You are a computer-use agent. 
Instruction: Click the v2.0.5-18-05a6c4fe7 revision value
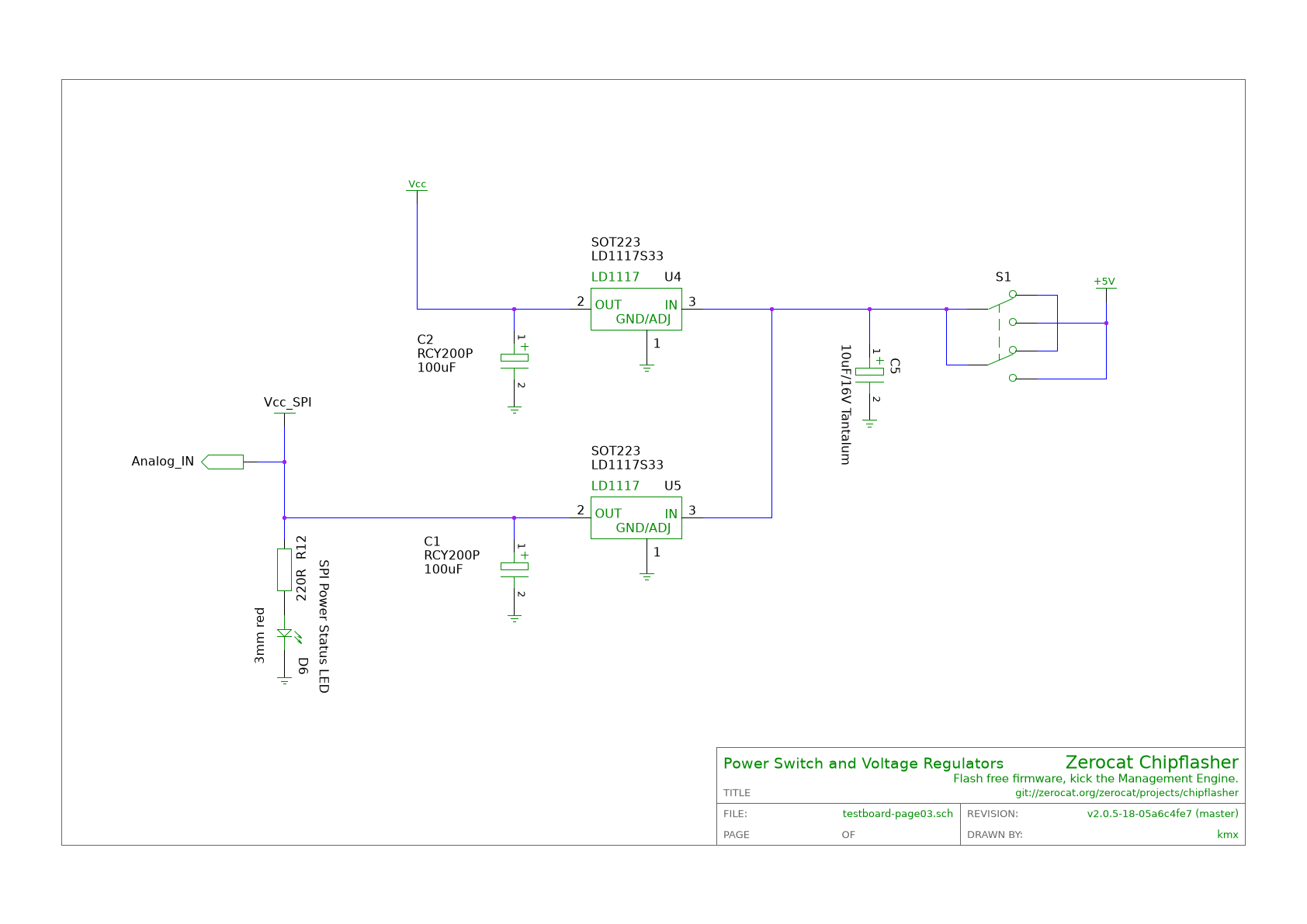coord(1163,814)
